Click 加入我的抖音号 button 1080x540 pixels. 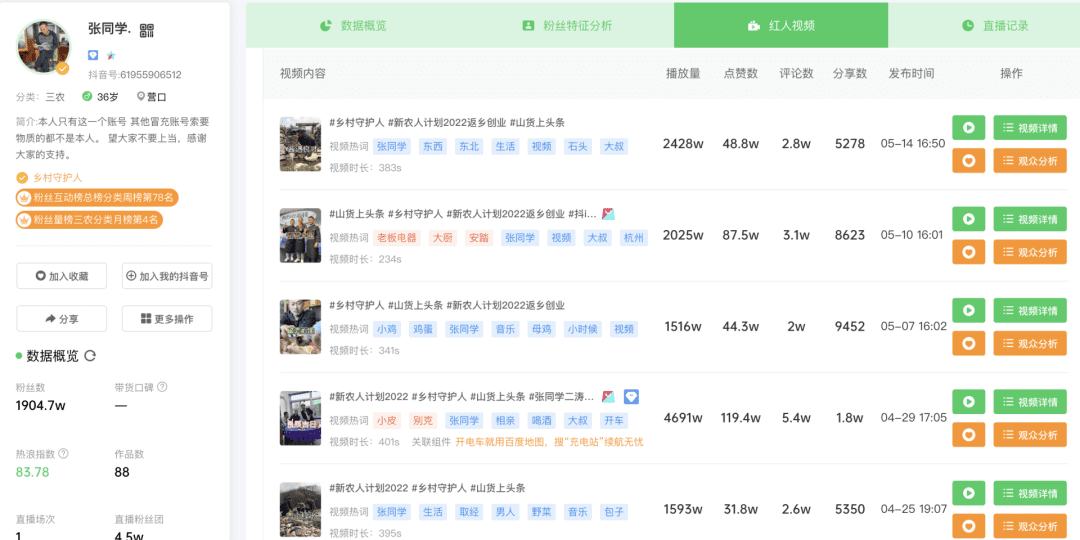[x=167, y=276]
